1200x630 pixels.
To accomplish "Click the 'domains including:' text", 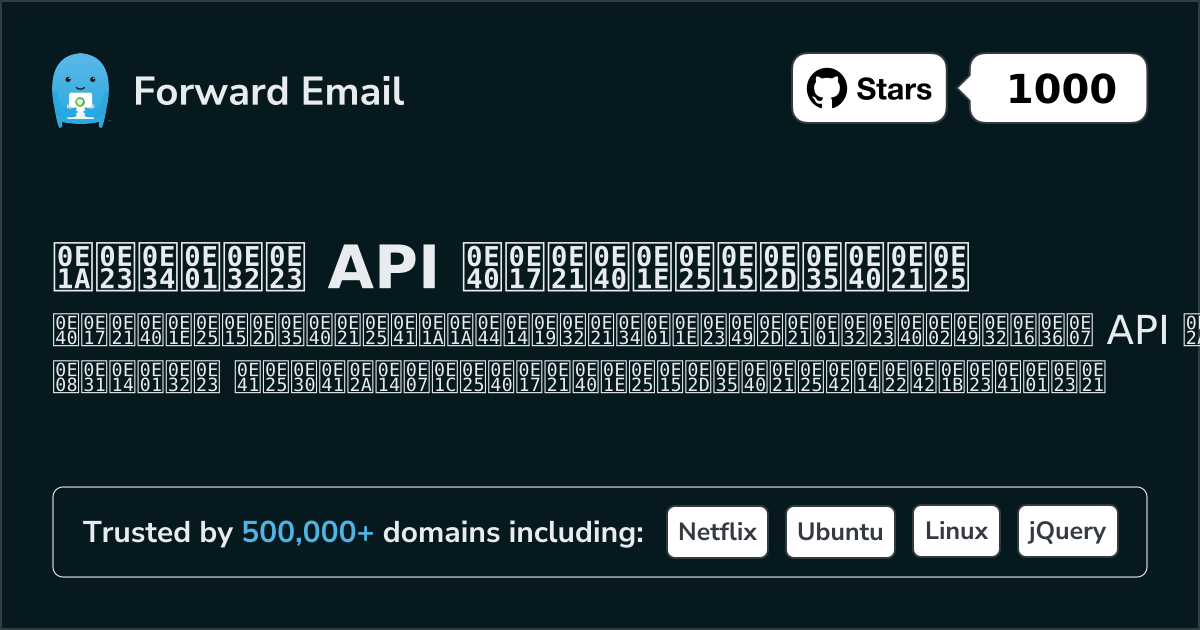I will (x=513, y=533).
